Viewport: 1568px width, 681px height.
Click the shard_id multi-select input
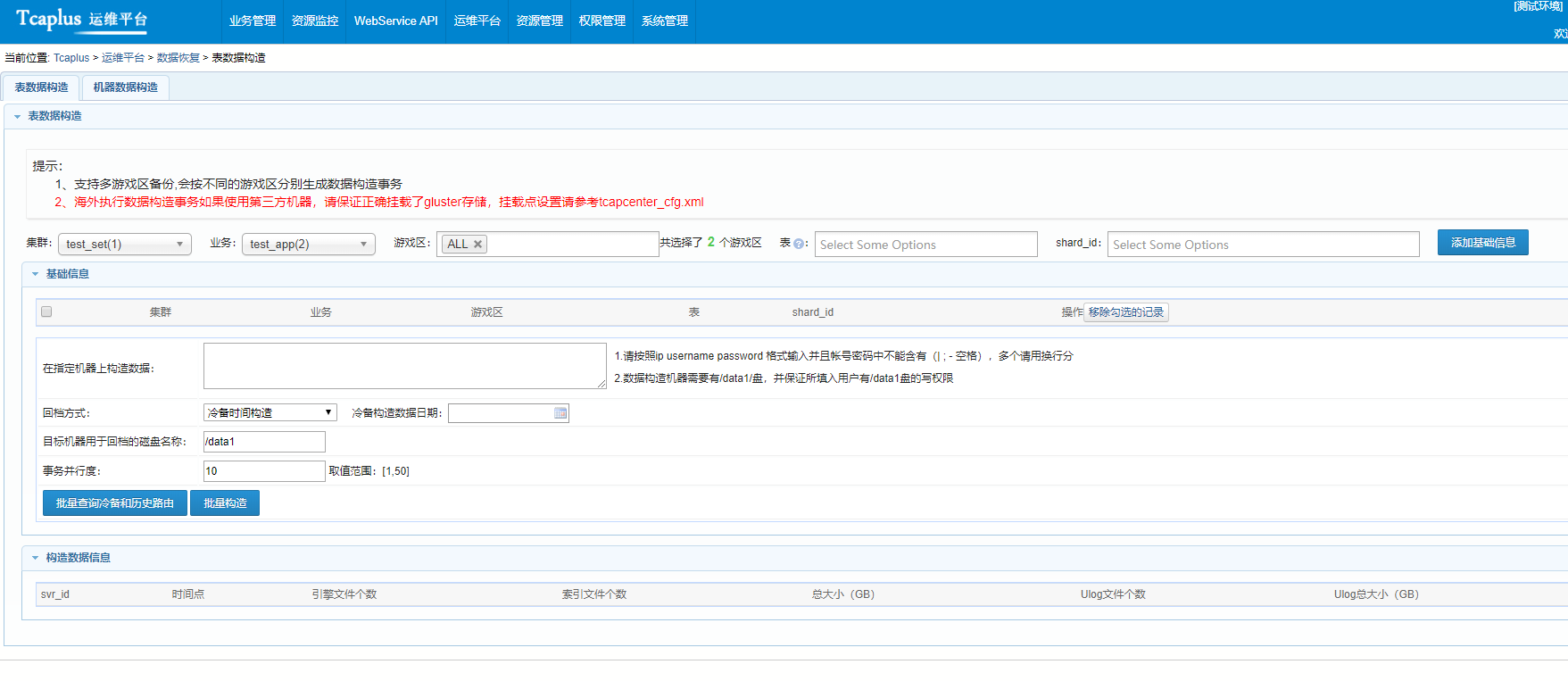(1262, 245)
